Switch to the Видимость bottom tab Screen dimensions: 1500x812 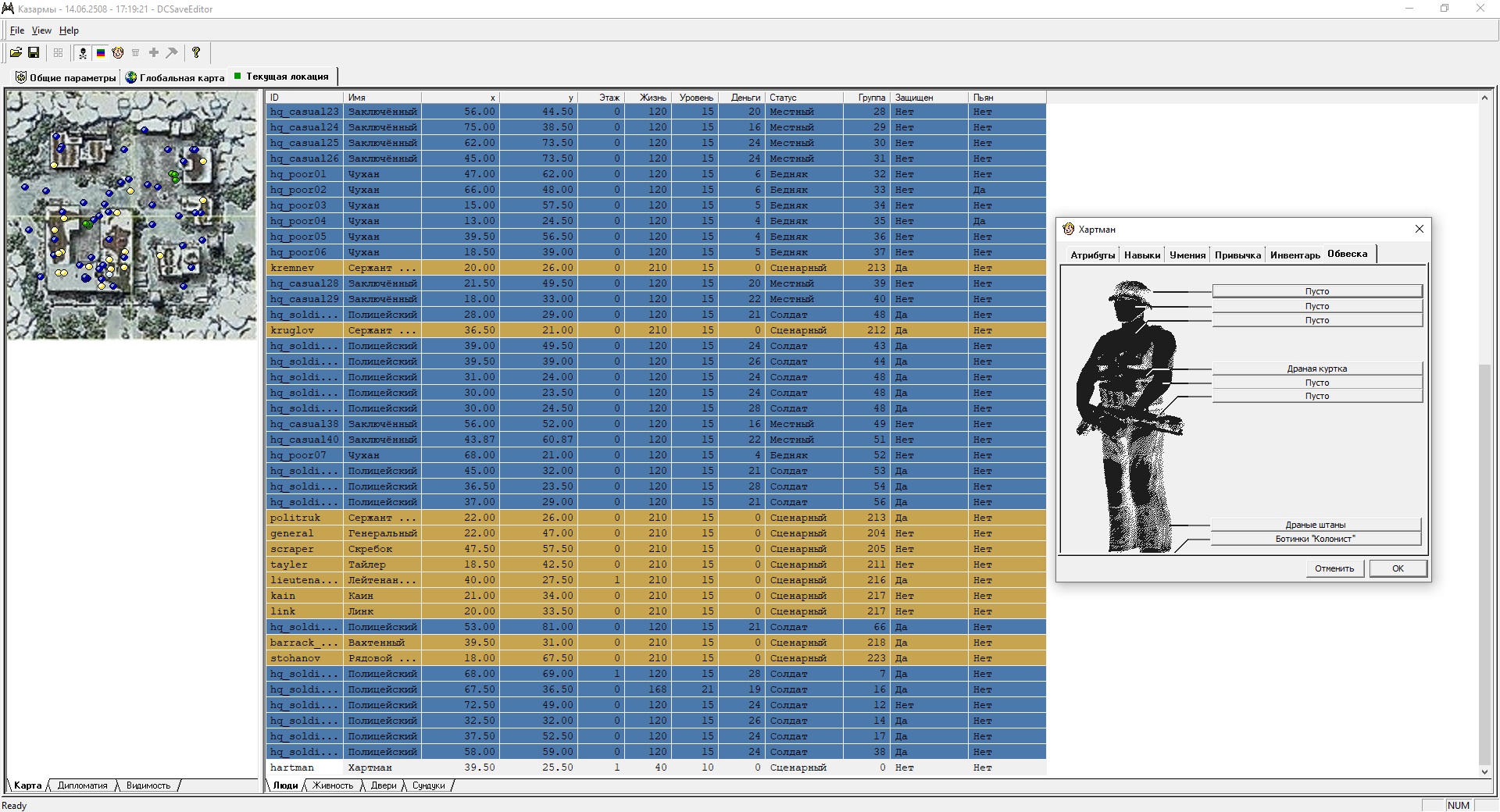[148, 785]
